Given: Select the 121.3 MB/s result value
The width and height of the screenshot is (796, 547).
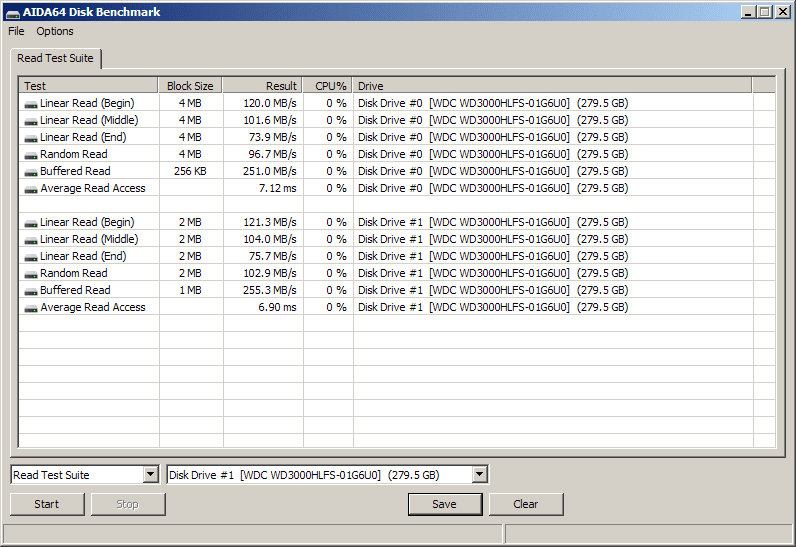Looking at the screenshot, I should pyautogui.click(x=270, y=222).
